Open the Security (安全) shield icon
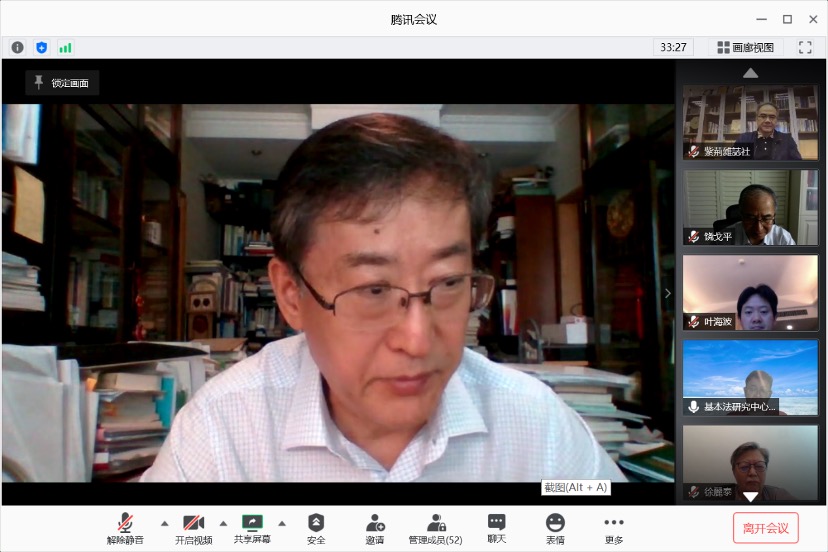The height and width of the screenshot is (552, 828). [x=316, y=527]
